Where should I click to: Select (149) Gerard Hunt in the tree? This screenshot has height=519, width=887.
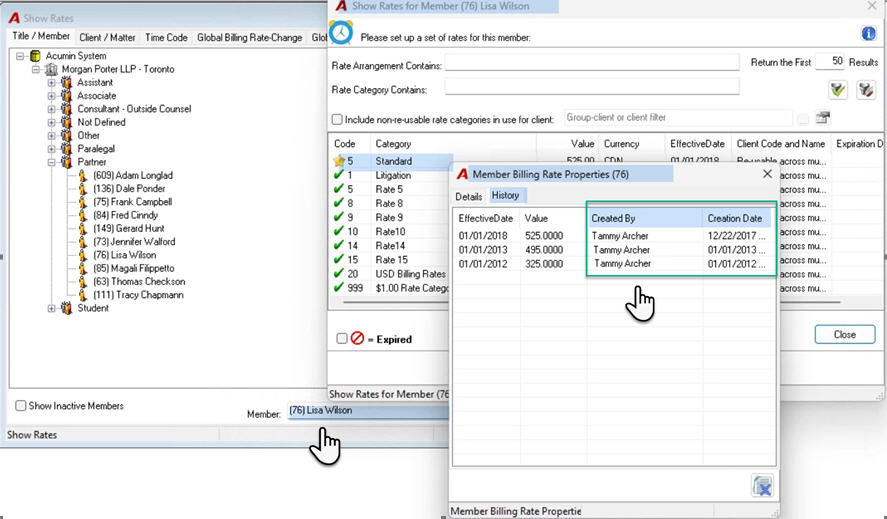(x=128, y=229)
